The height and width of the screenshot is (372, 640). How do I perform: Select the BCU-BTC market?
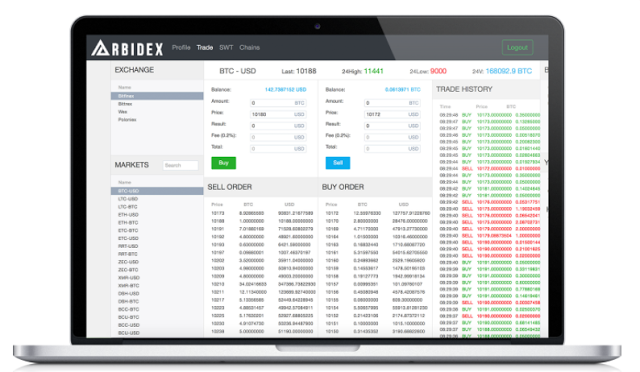coord(157,317)
